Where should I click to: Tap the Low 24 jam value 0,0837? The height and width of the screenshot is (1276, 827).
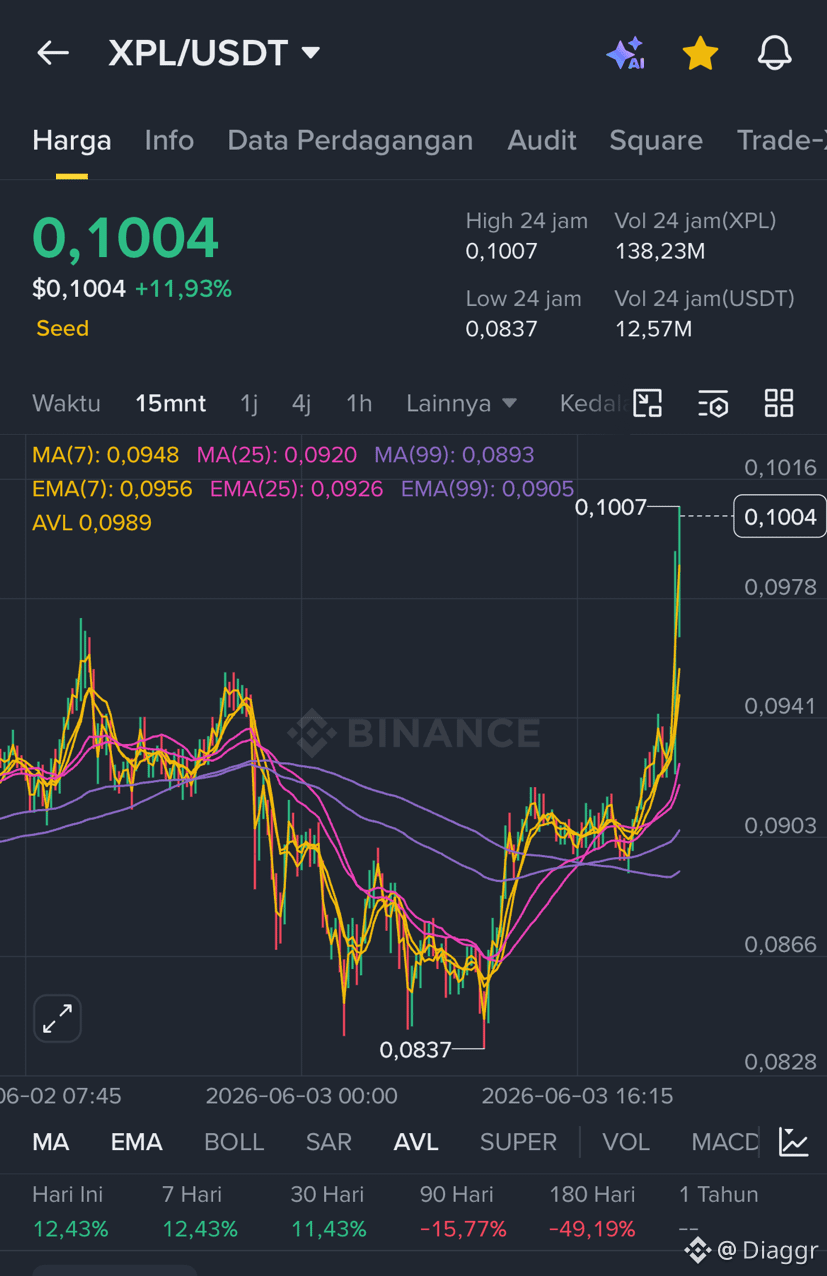(502, 329)
